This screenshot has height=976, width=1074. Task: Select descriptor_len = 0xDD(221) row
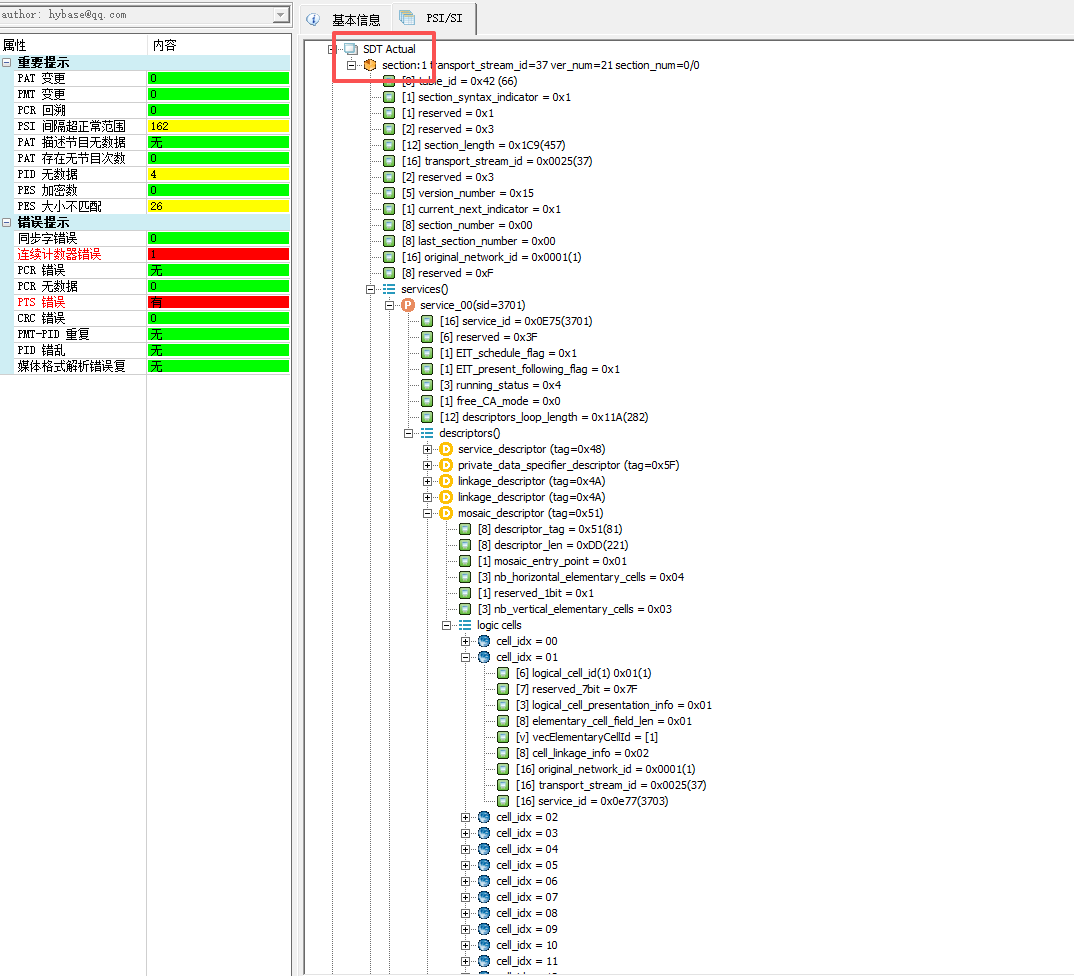pos(553,545)
